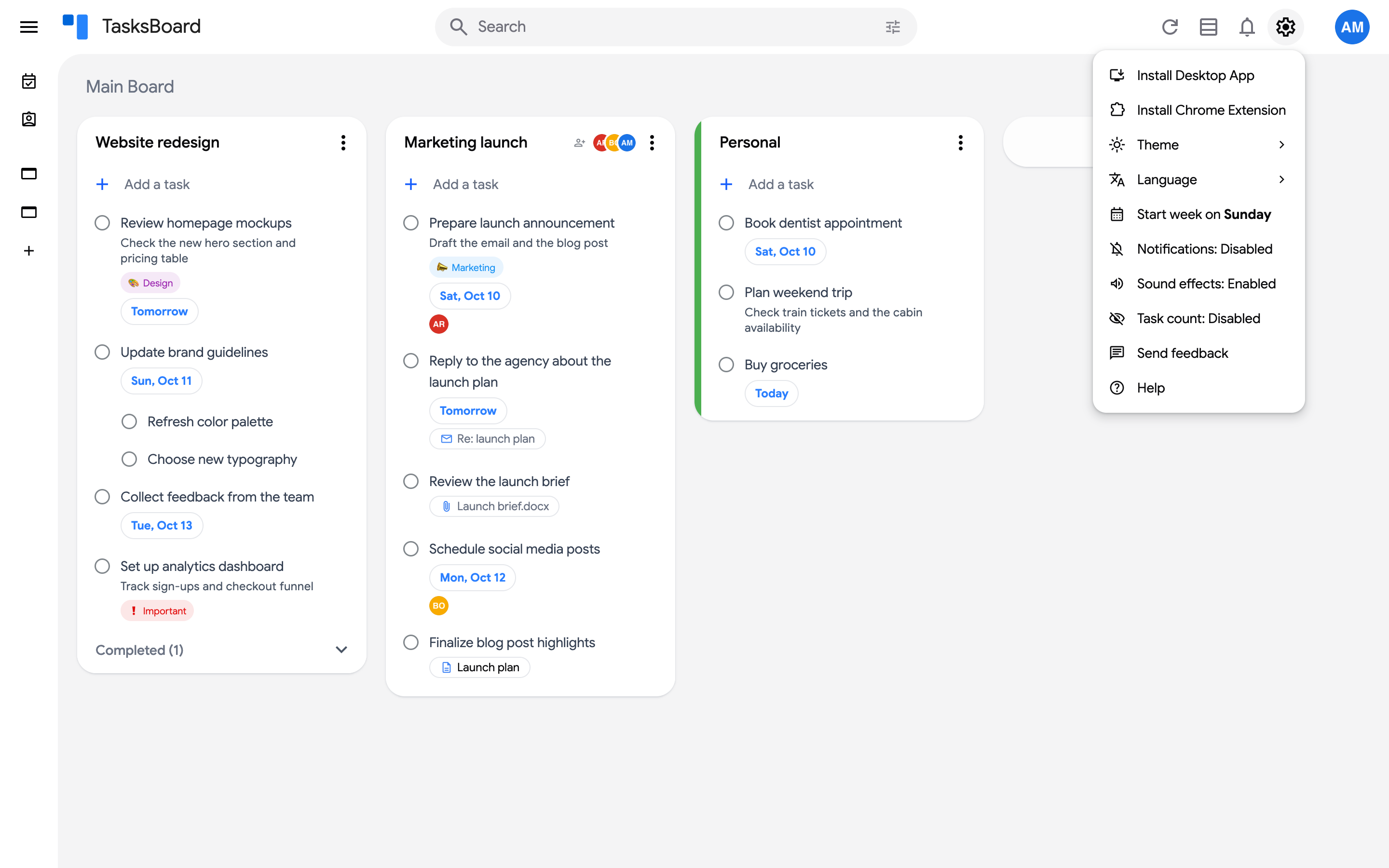The height and width of the screenshot is (868, 1389).
Task: Click Add a task in Personal list
Action: [x=781, y=184]
